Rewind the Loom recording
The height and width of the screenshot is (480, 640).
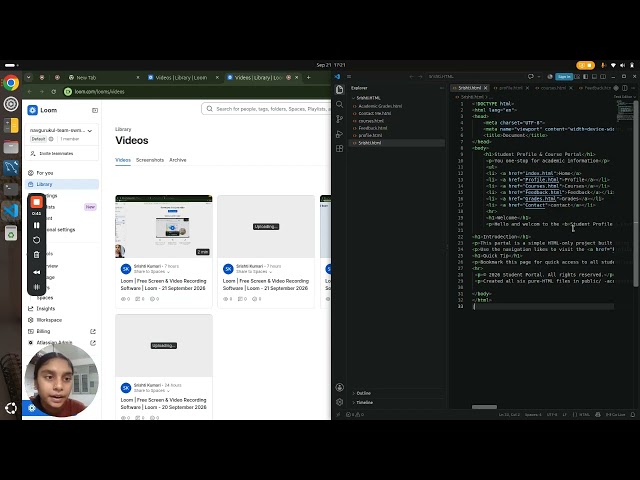tap(36, 272)
